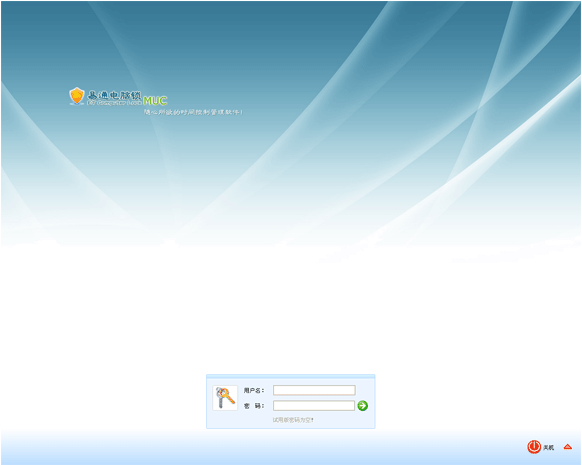Click the green MUC logo text
Viewport: 582px width, 465px height.
point(155,101)
